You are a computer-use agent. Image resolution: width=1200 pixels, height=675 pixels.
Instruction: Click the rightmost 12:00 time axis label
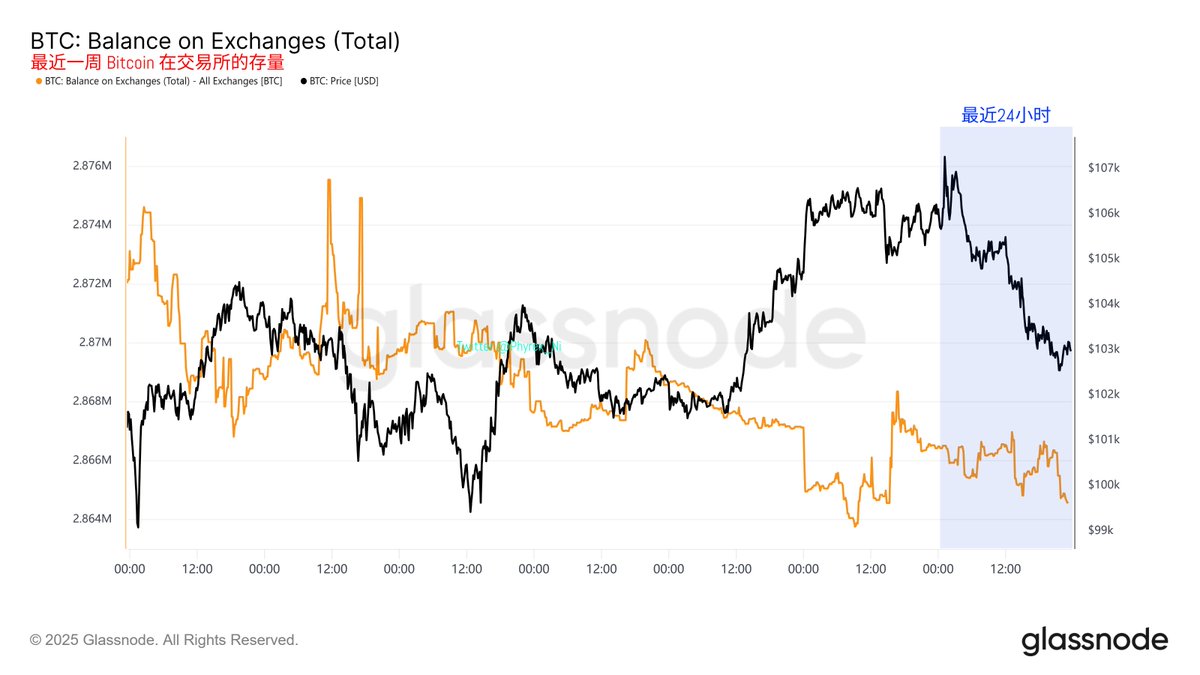tap(1005, 569)
